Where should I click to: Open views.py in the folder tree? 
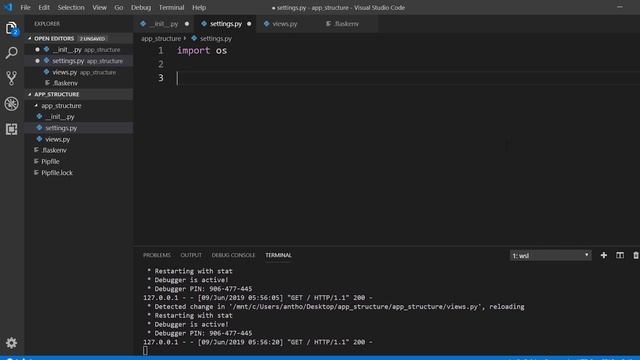coord(79,139)
